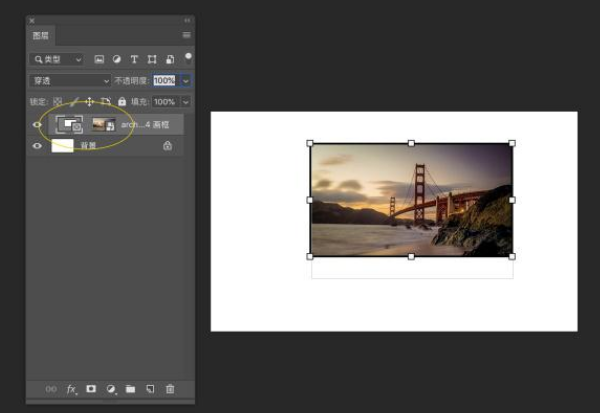Hide the frame layer with eye icon

[37, 125]
